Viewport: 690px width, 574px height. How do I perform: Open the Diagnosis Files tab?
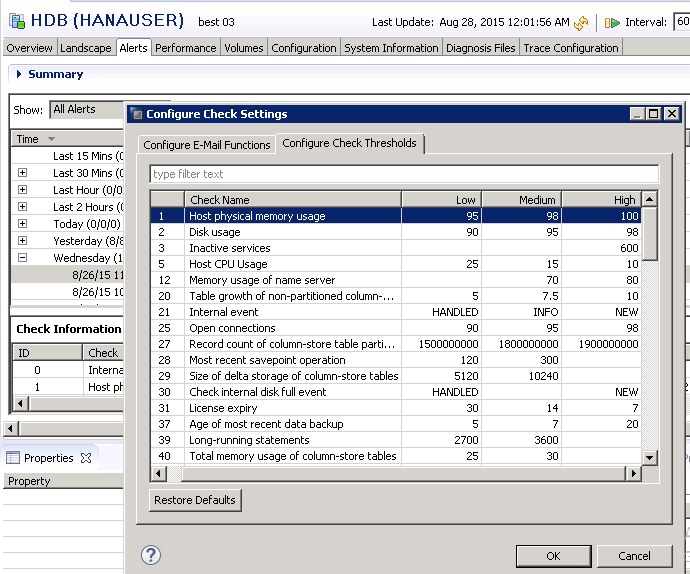[480, 48]
